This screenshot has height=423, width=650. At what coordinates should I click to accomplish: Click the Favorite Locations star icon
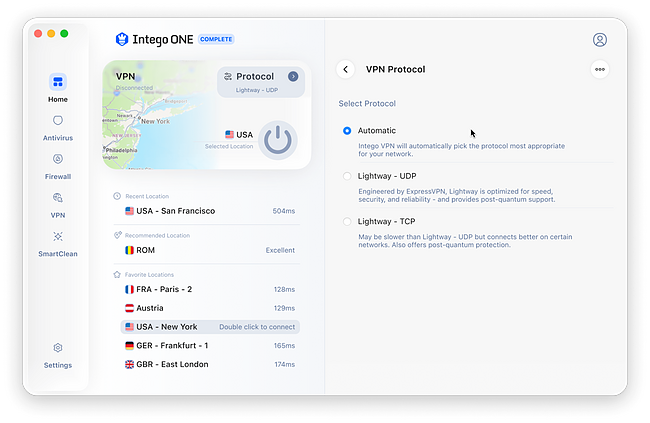(117, 275)
